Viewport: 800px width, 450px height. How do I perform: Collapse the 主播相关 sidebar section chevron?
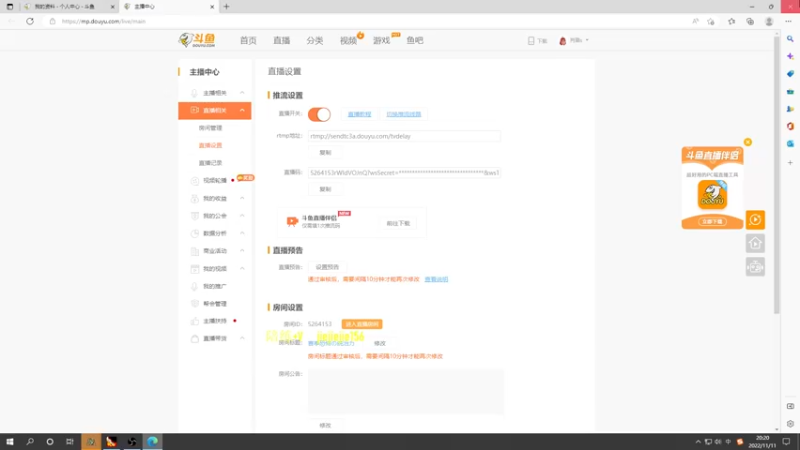pos(242,93)
